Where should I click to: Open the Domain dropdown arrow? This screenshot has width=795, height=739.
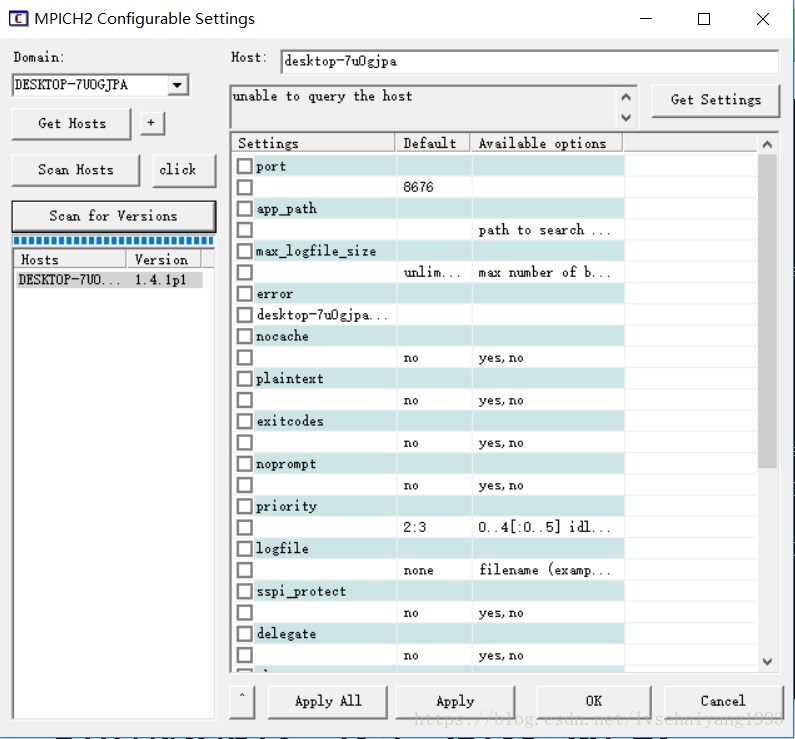point(177,85)
